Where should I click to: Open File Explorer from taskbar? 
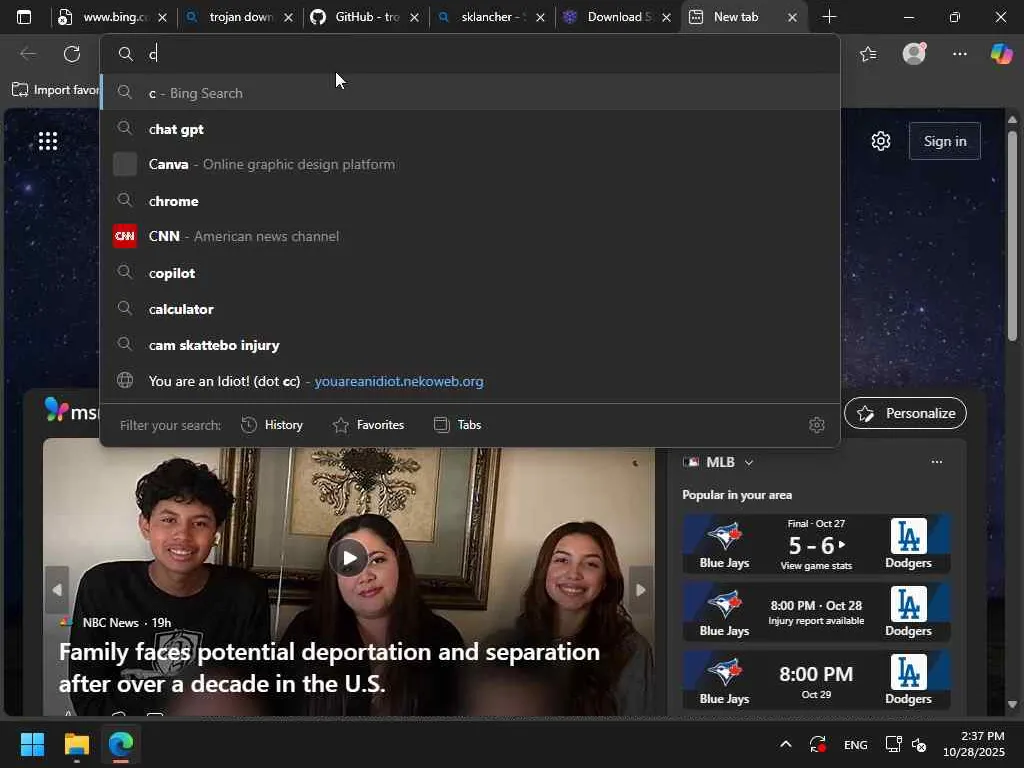pyautogui.click(x=76, y=744)
